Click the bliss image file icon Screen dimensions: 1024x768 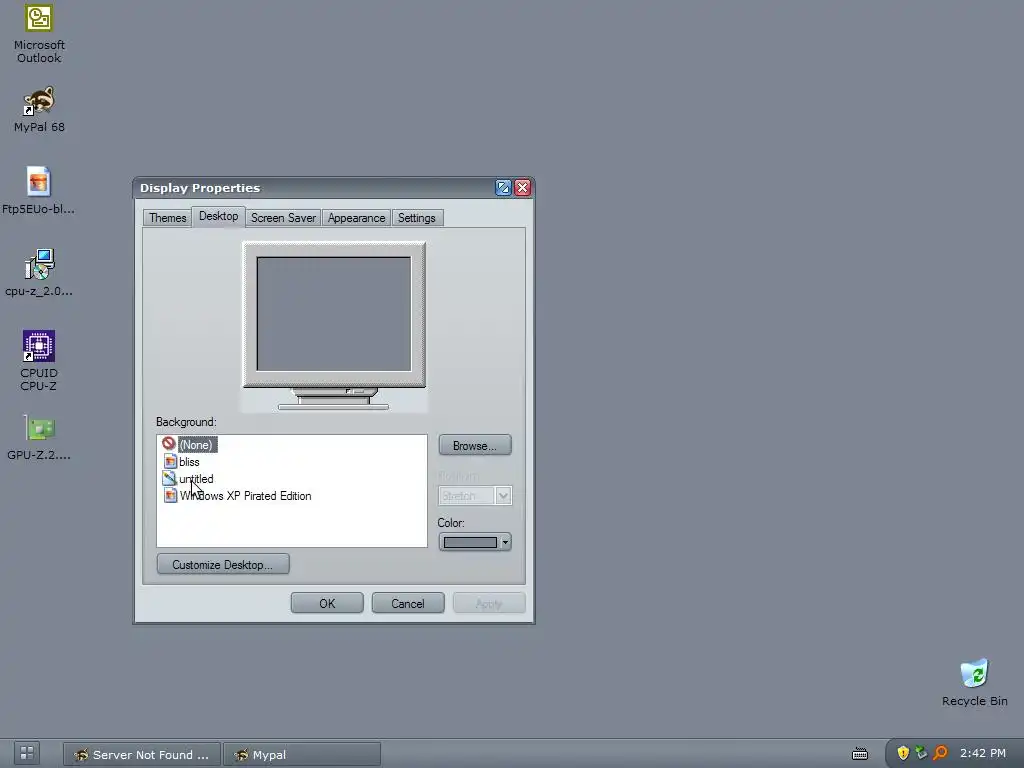[x=170, y=462]
